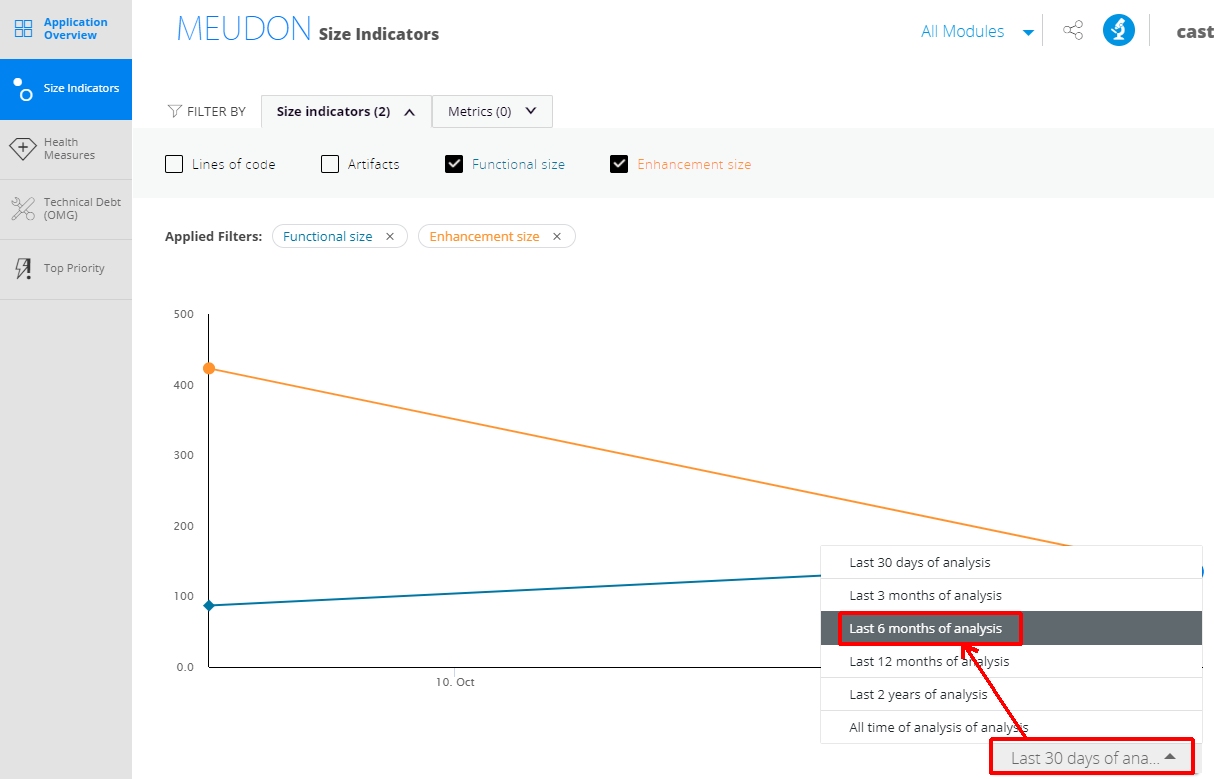Screen dimensions: 1214x779
Task: Click the share icon in header
Action: click(1073, 31)
